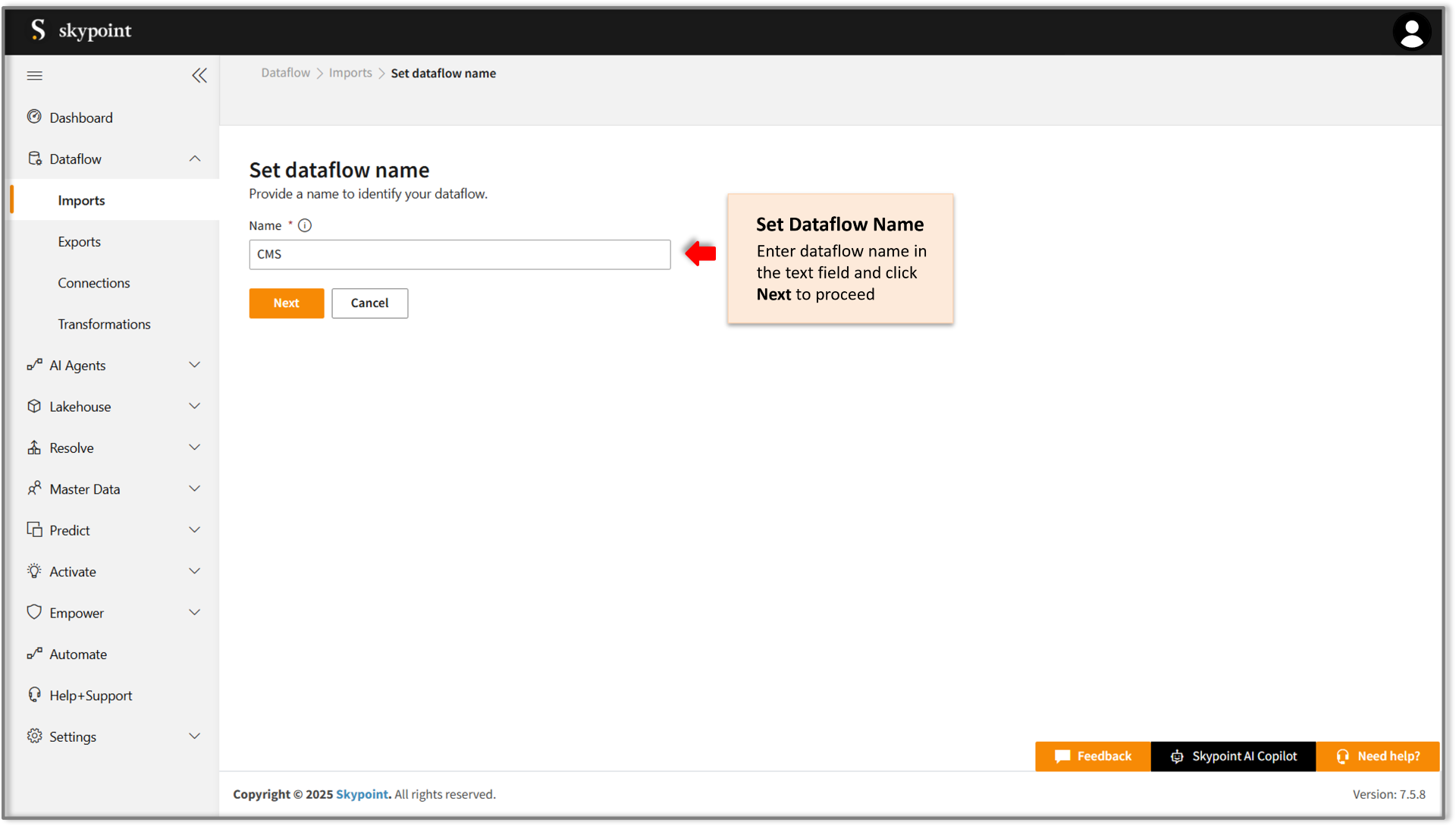Click the Need help button
This screenshot has height=826, width=1456.
pyautogui.click(x=1378, y=756)
